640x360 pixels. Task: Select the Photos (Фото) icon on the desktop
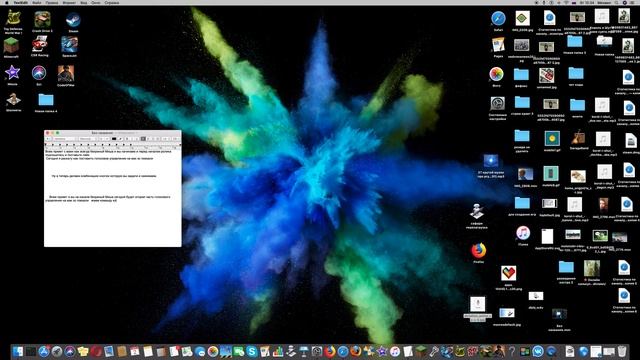[496, 74]
